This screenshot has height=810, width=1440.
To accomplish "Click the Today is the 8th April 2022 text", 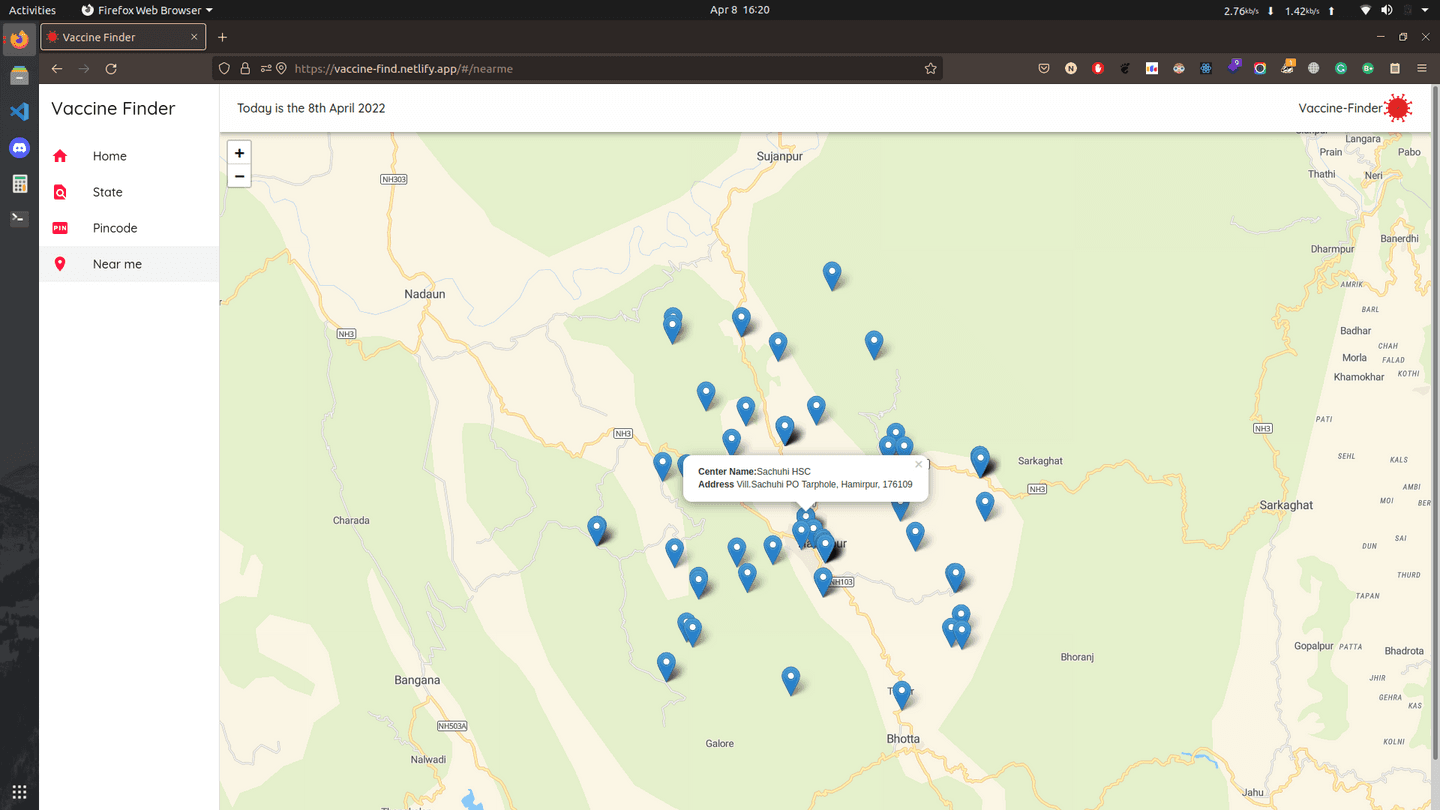I will 311,108.
